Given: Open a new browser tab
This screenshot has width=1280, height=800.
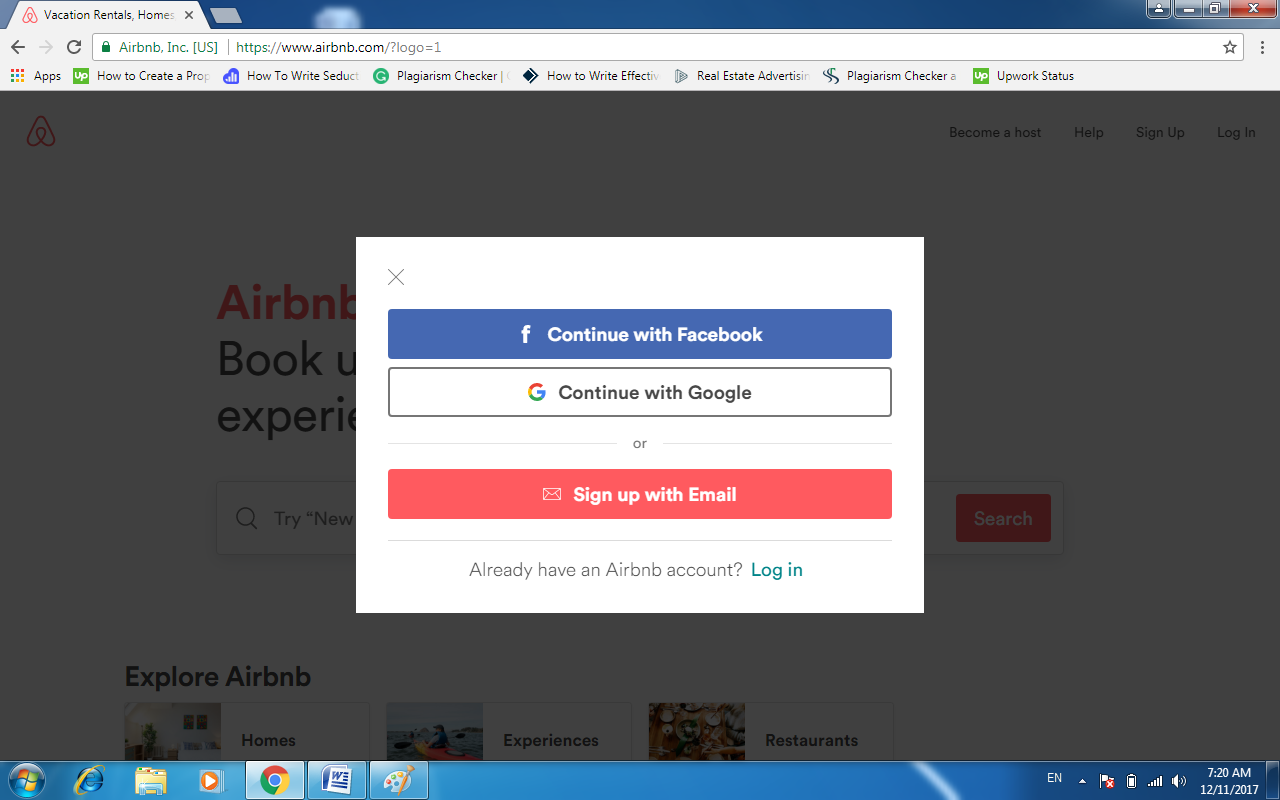Looking at the screenshot, I should [x=226, y=15].
